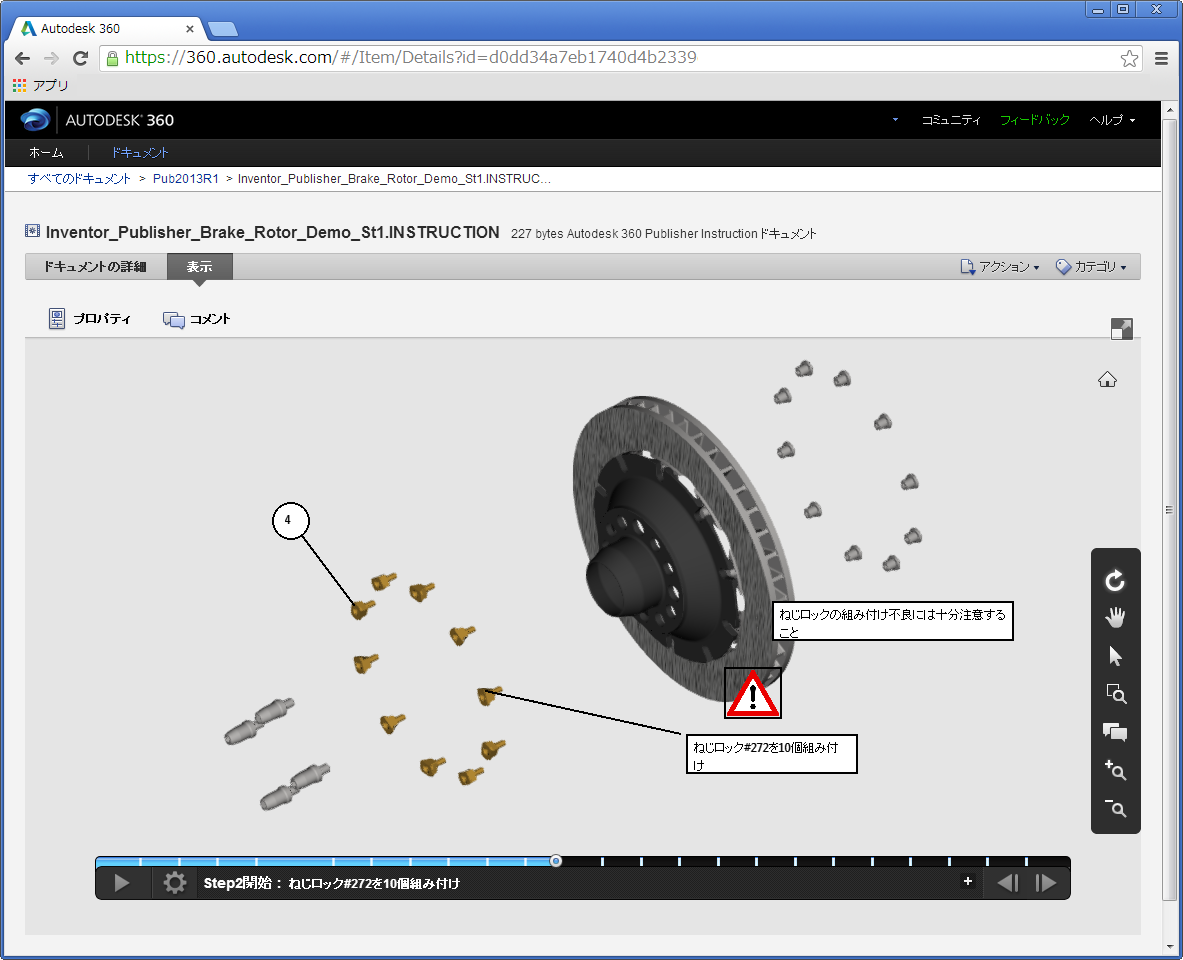Open the プロパティ panel
The image size is (1183, 960).
coord(90,318)
